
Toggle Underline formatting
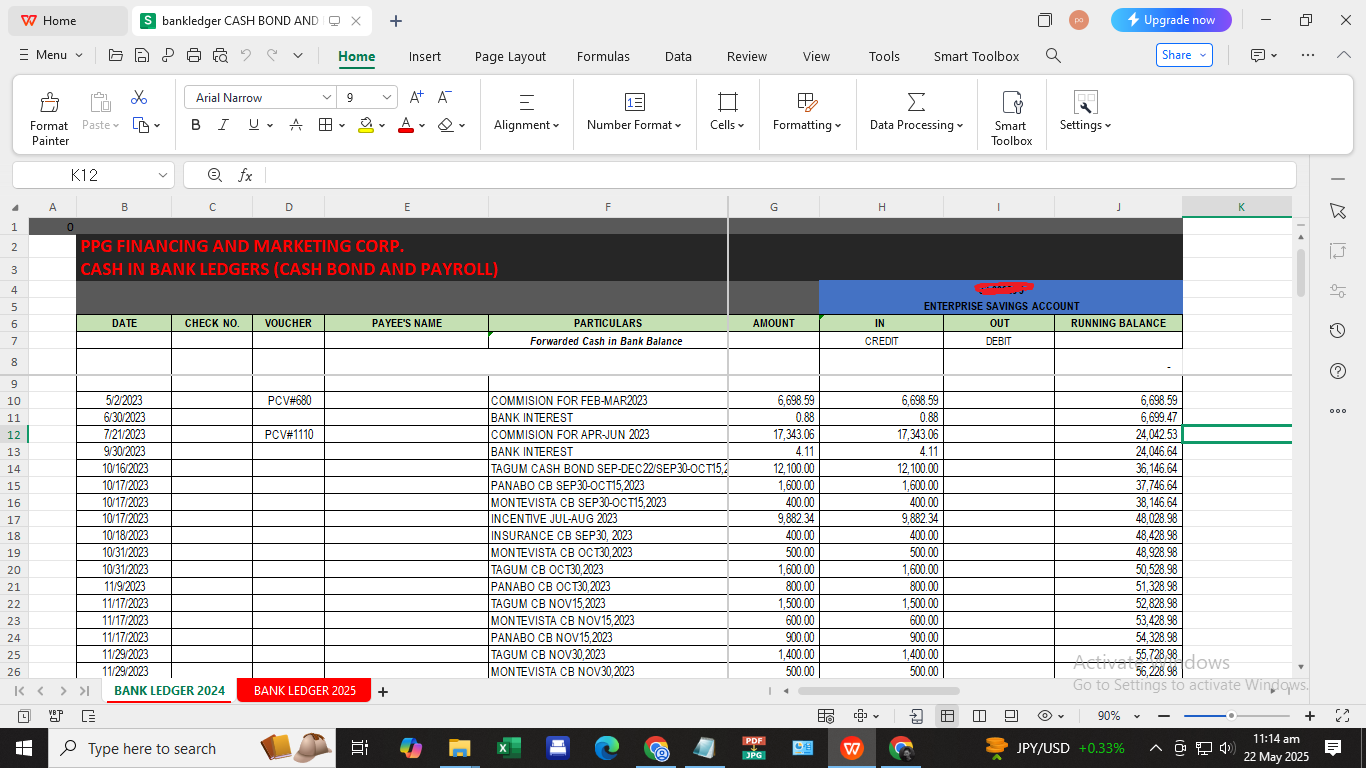(x=254, y=125)
